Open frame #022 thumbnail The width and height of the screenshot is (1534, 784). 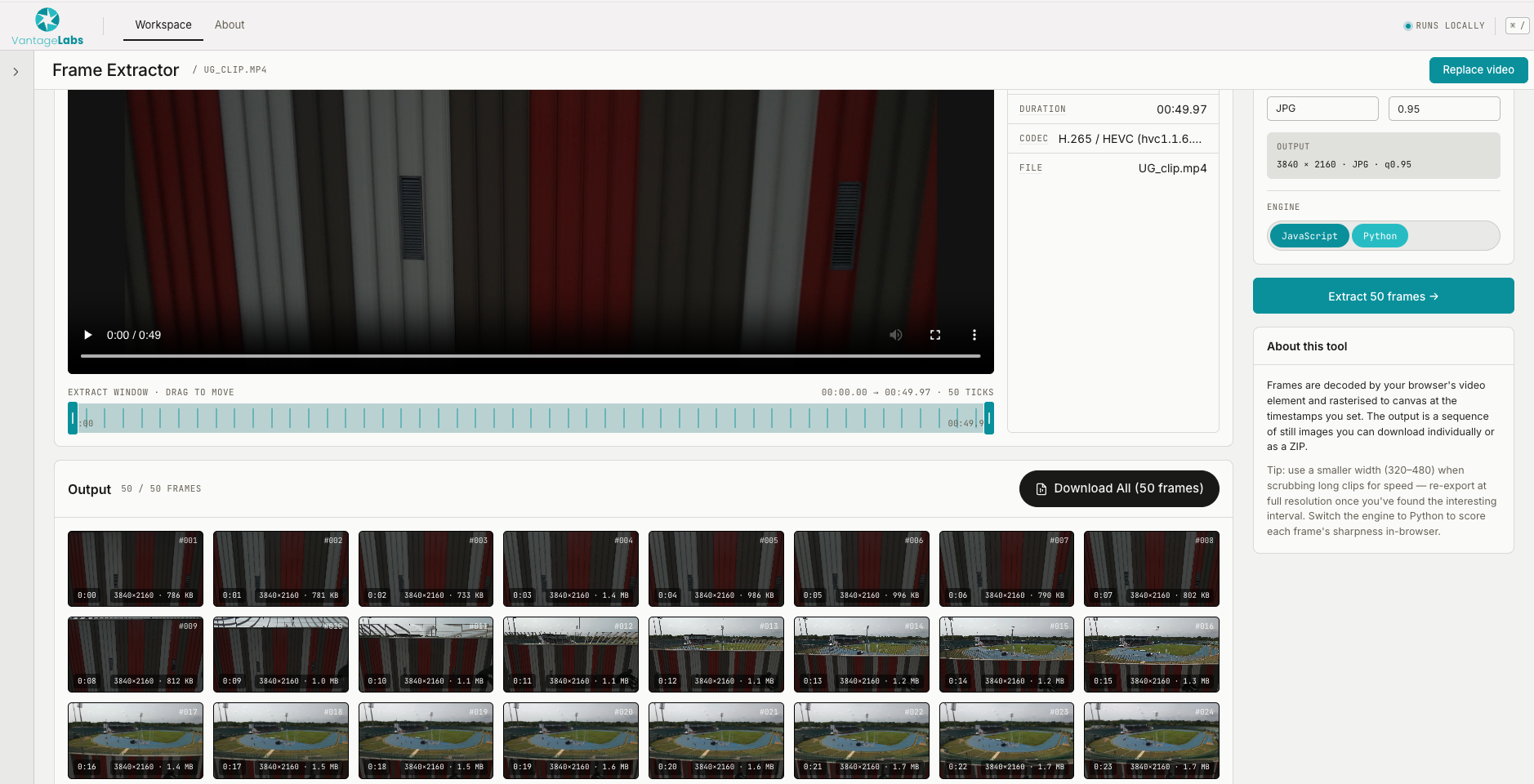coord(862,740)
